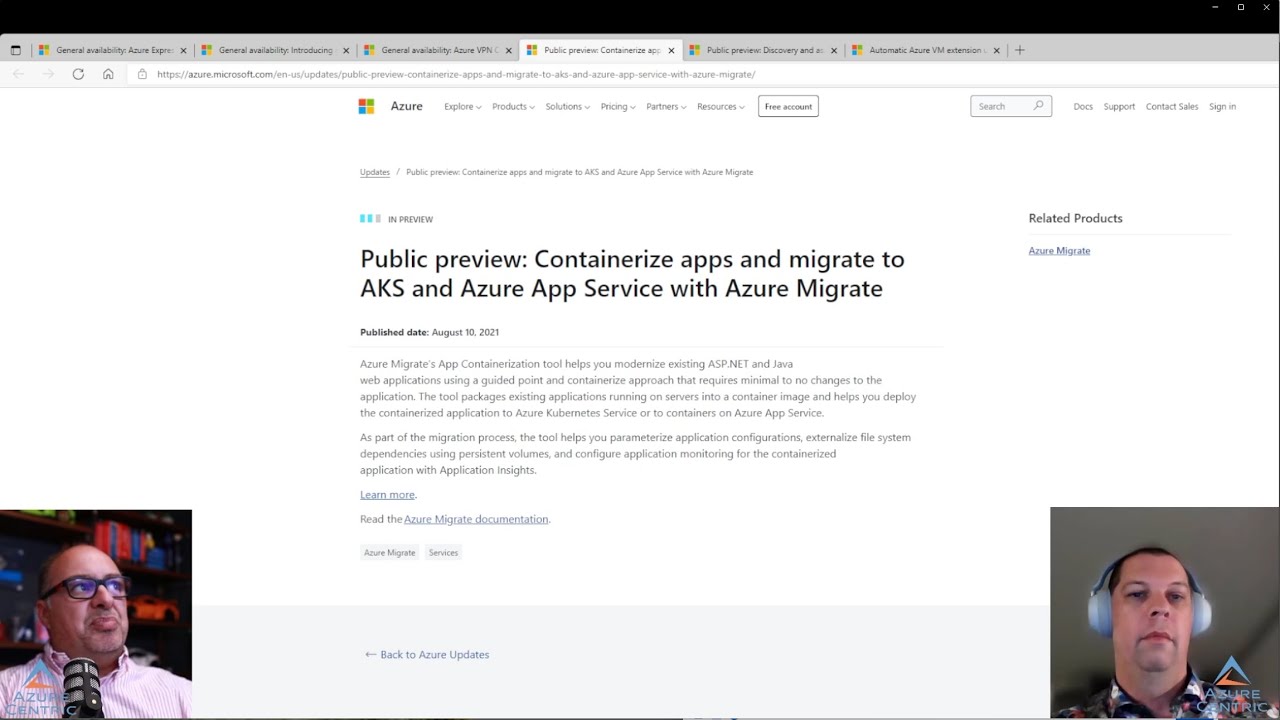This screenshot has width=1280, height=720.
Task: Click the site lock icon in address bar
Action: (x=142, y=74)
